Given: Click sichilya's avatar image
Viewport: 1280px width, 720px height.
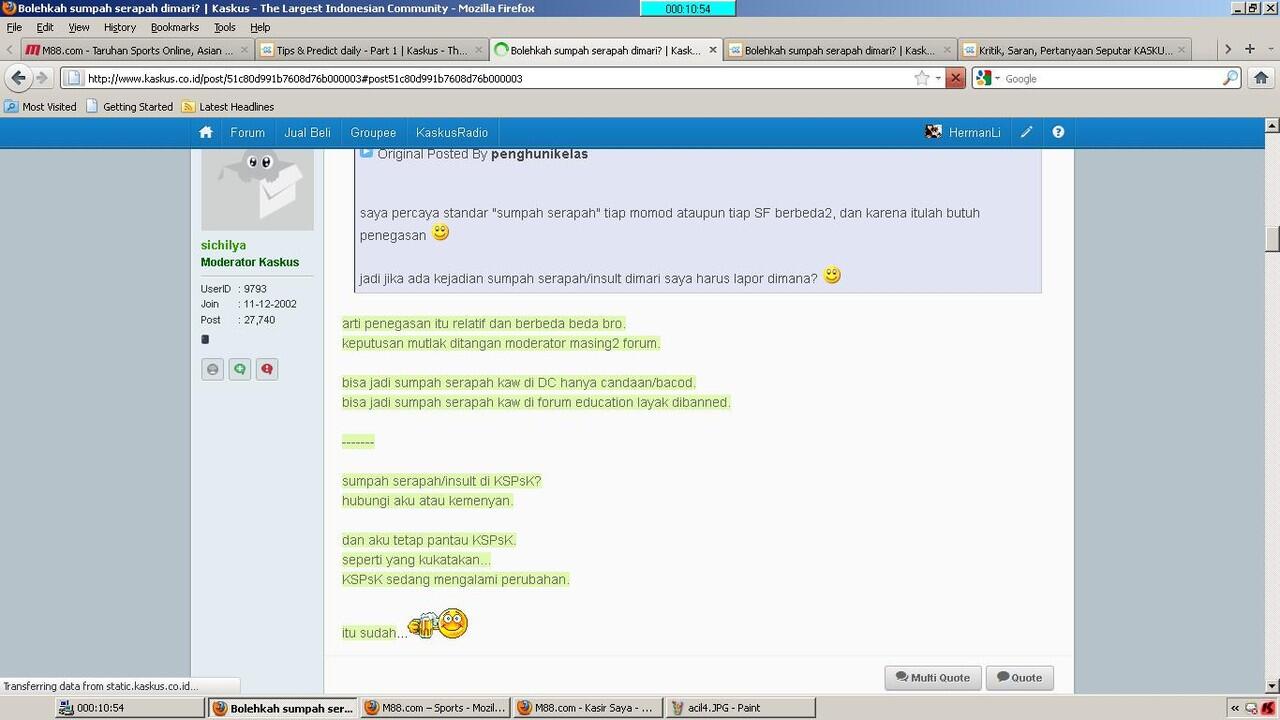Looking at the screenshot, I should coord(257,188).
